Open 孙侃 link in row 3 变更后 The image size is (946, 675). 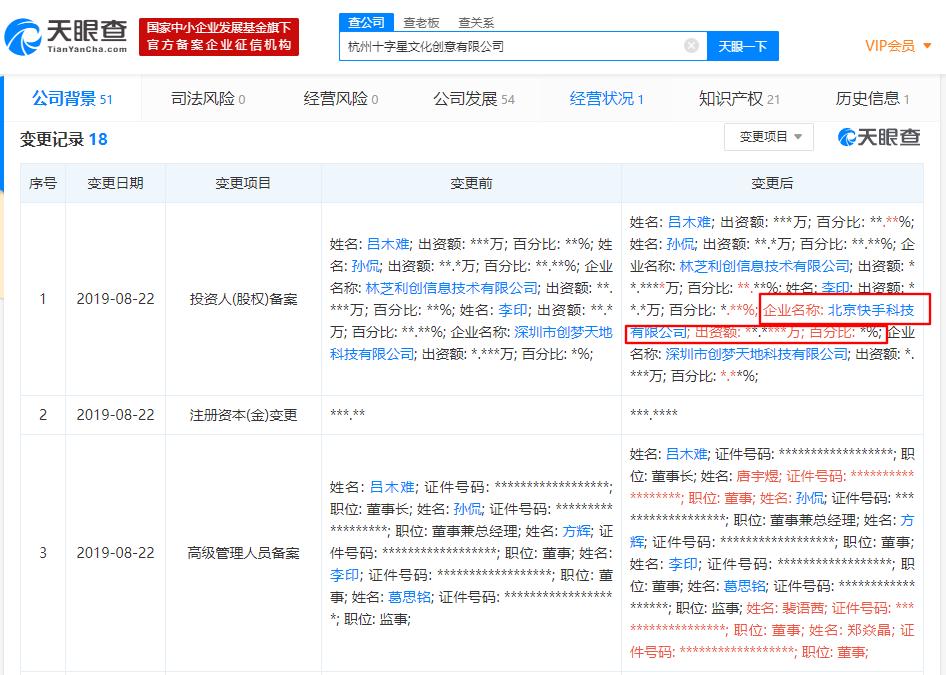point(810,498)
